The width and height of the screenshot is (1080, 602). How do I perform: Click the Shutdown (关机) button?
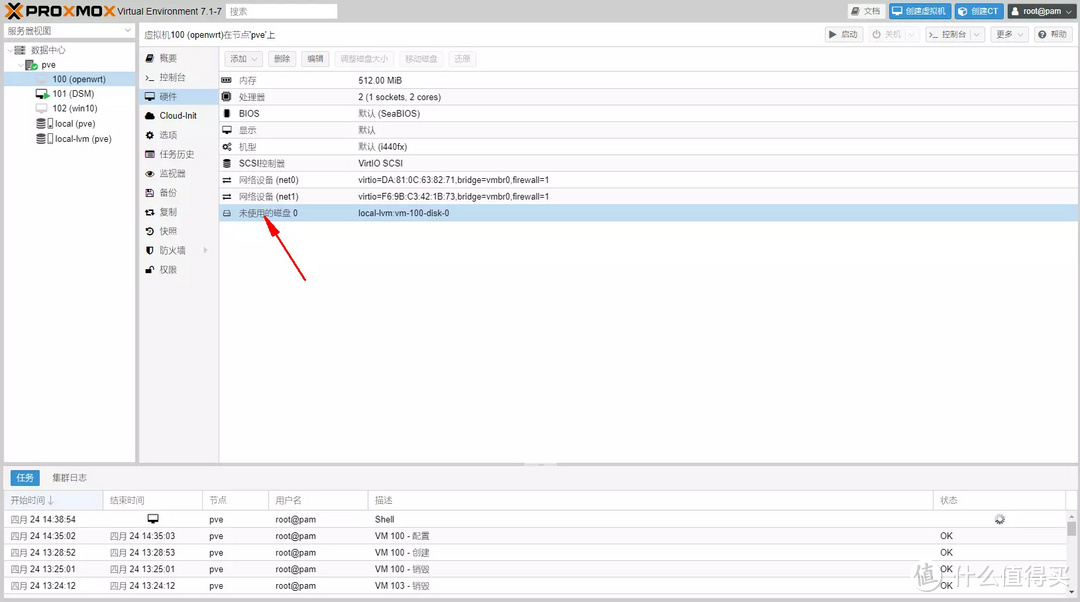coord(886,34)
